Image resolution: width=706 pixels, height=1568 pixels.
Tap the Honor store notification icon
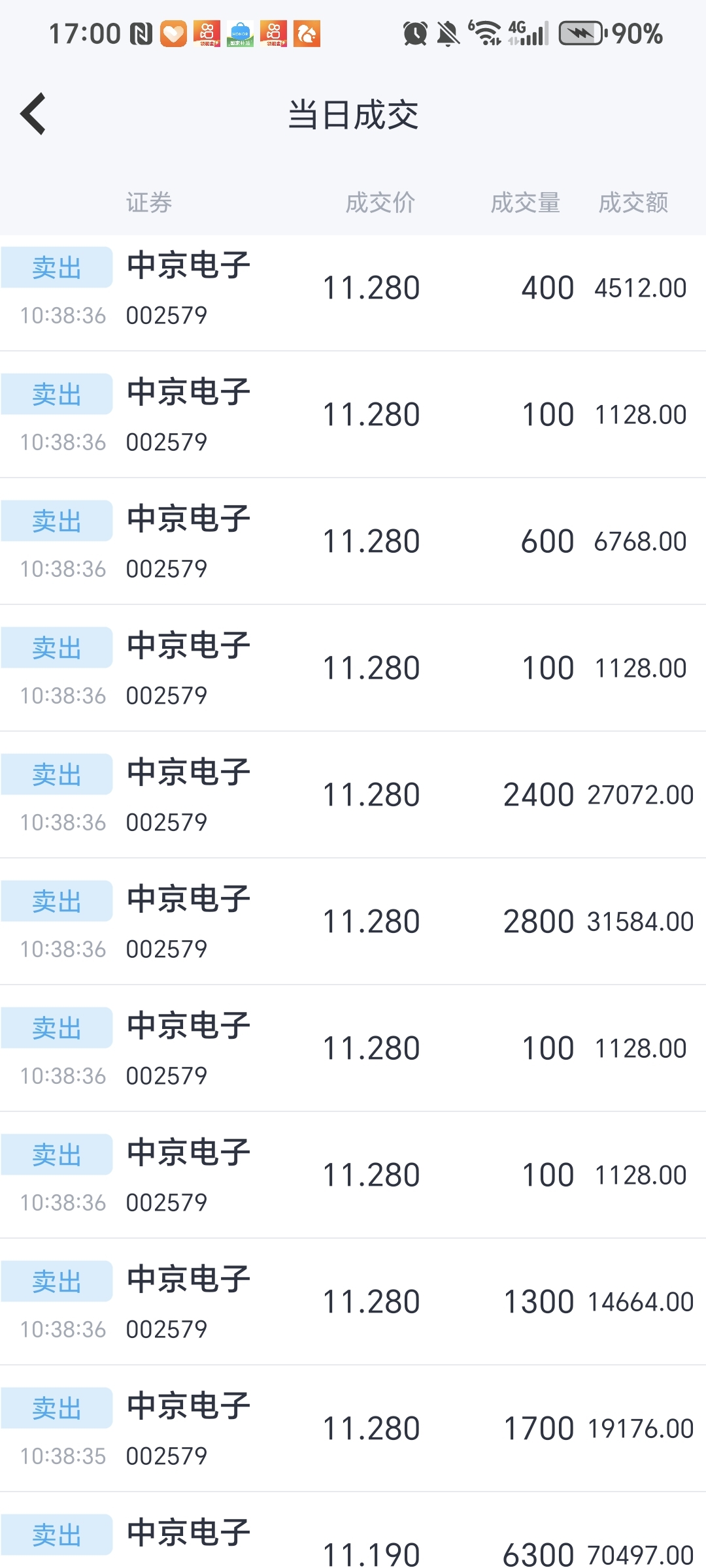240,34
